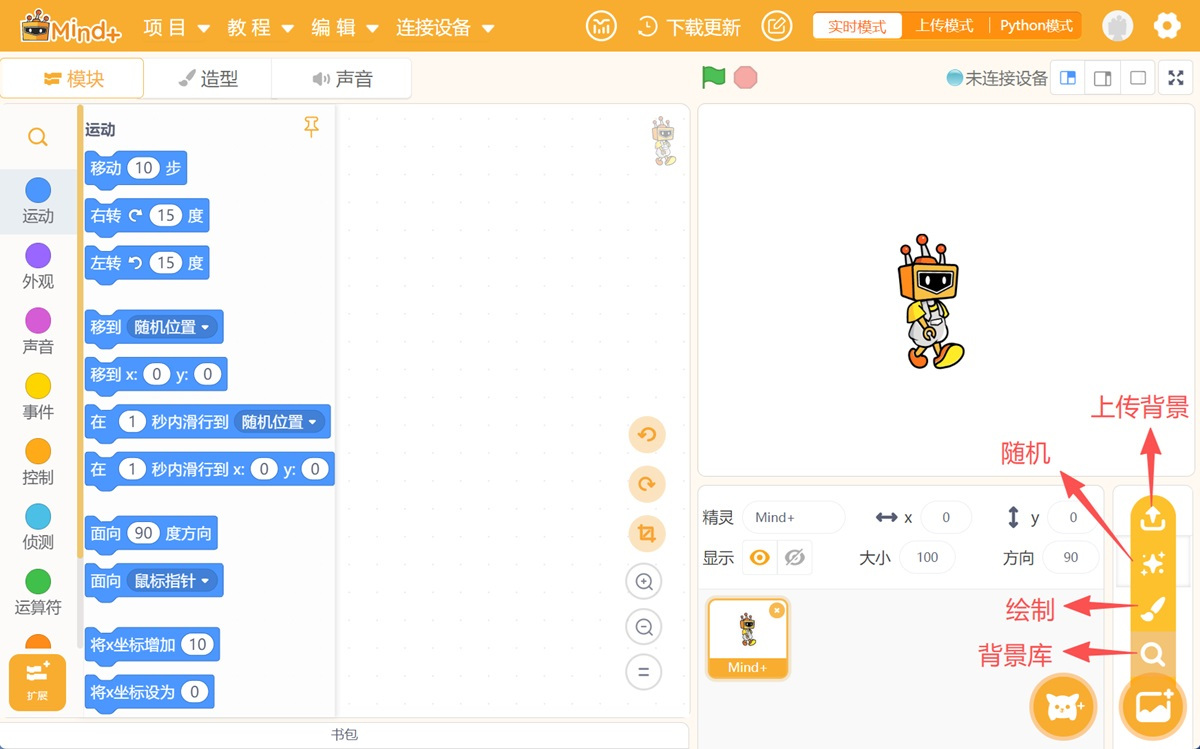Open the background library search icon
This screenshot has height=749, width=1200.
pyautogui.click(x=1152, y=655)
